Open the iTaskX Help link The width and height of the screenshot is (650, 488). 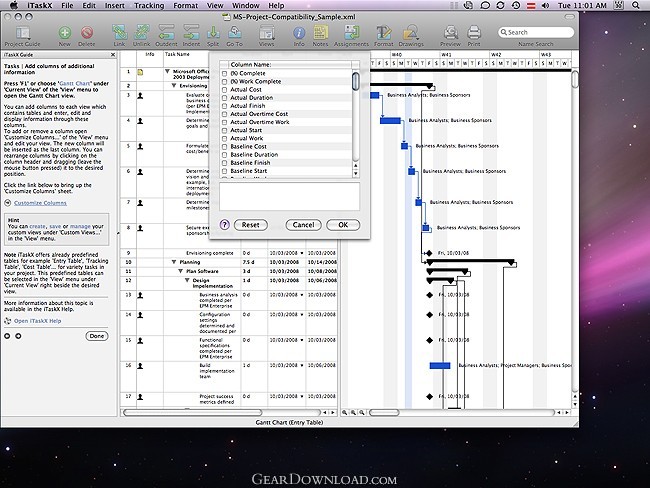pos(37,321)
